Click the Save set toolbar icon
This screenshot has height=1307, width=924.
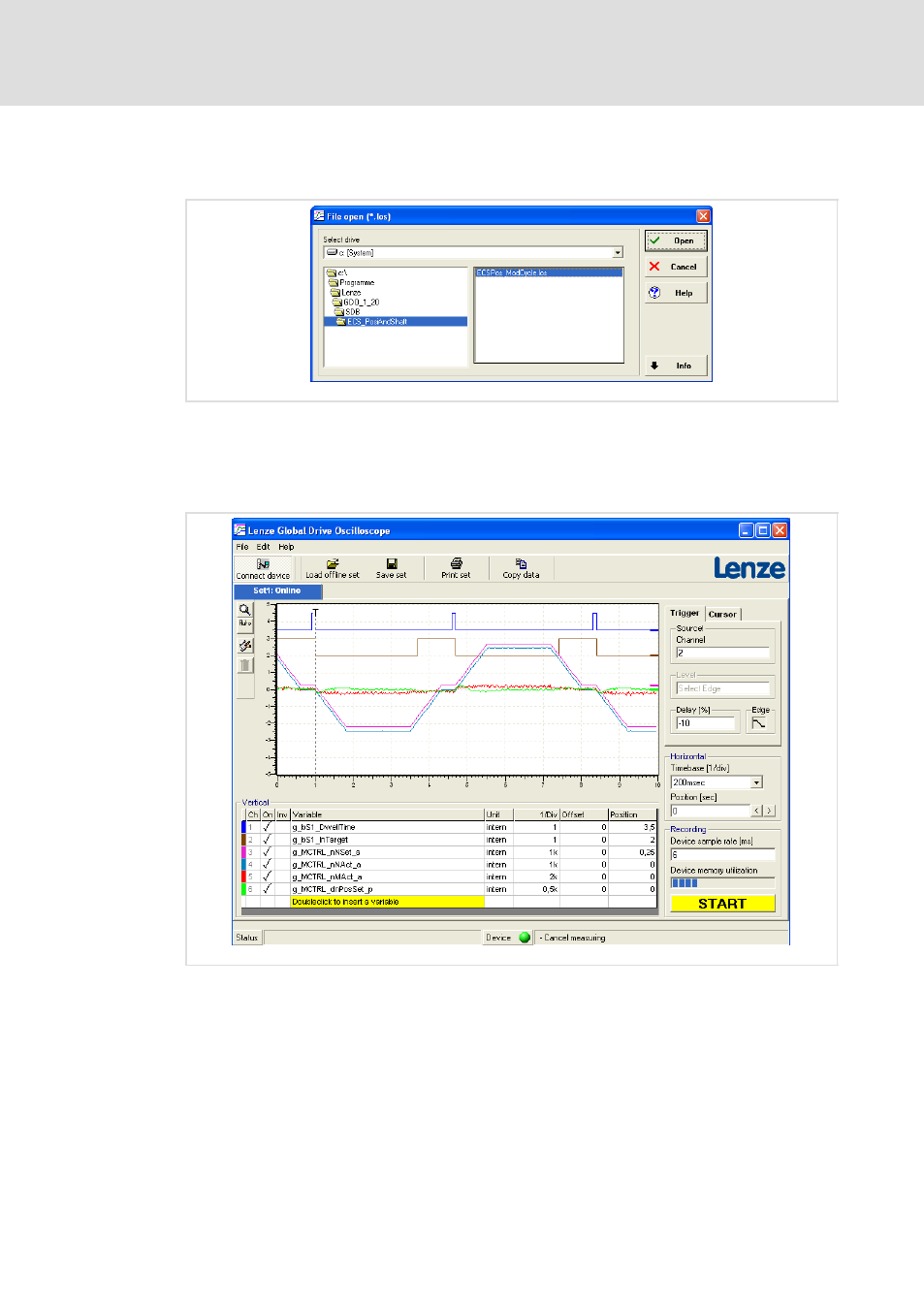pyautogui.click(x=392, y=568)
